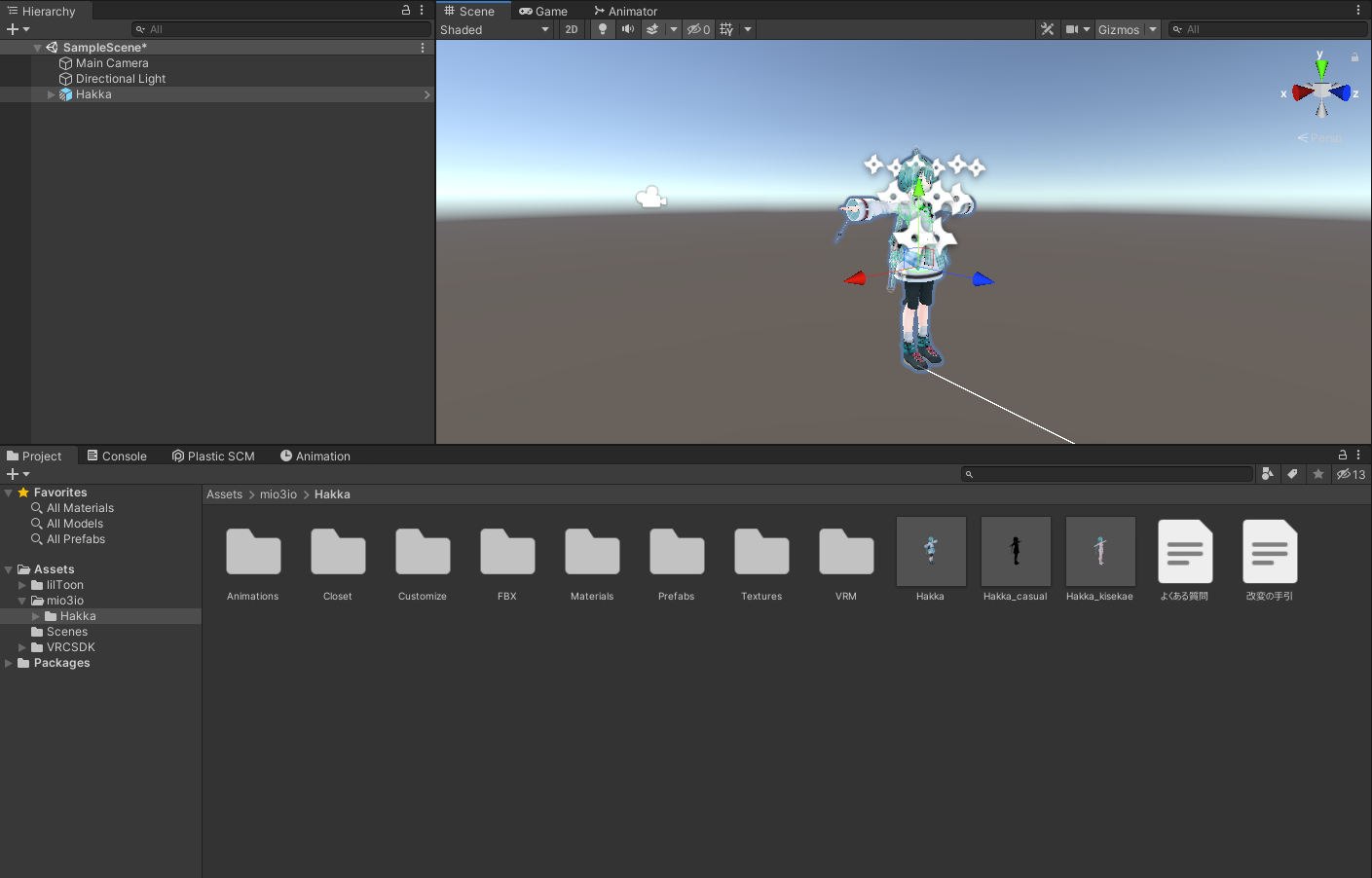Viewport: 1372px width, 878px height.
Task: Select the camera gizmo in scene
Action: point(650,198)
